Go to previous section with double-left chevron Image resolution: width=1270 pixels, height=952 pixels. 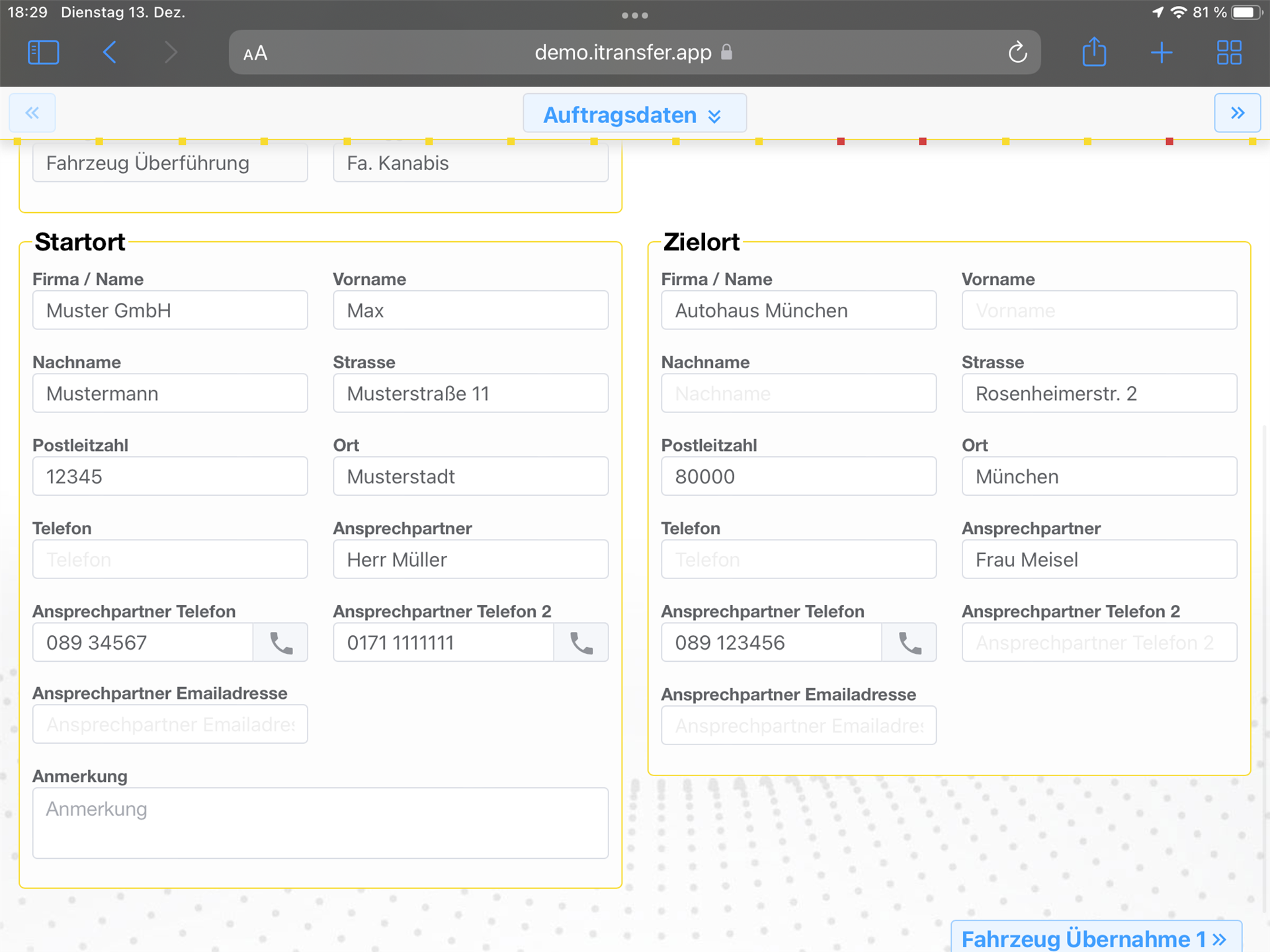[32, 113]
